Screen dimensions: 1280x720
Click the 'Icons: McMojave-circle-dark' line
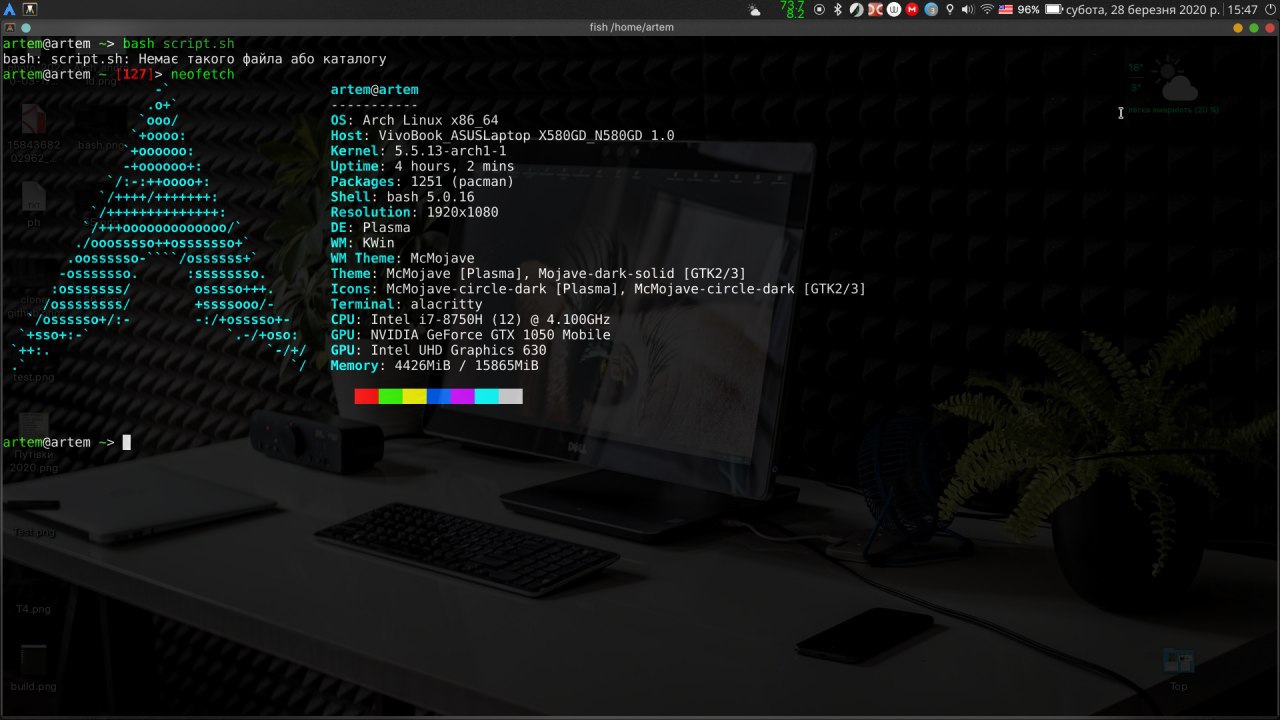(598, 289)
